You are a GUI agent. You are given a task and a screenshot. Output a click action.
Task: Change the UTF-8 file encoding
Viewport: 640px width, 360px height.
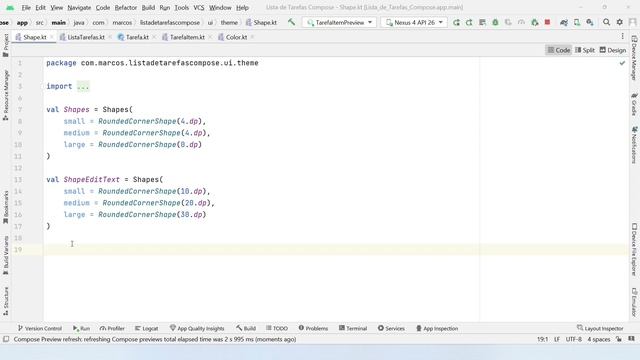pos(573,339)
